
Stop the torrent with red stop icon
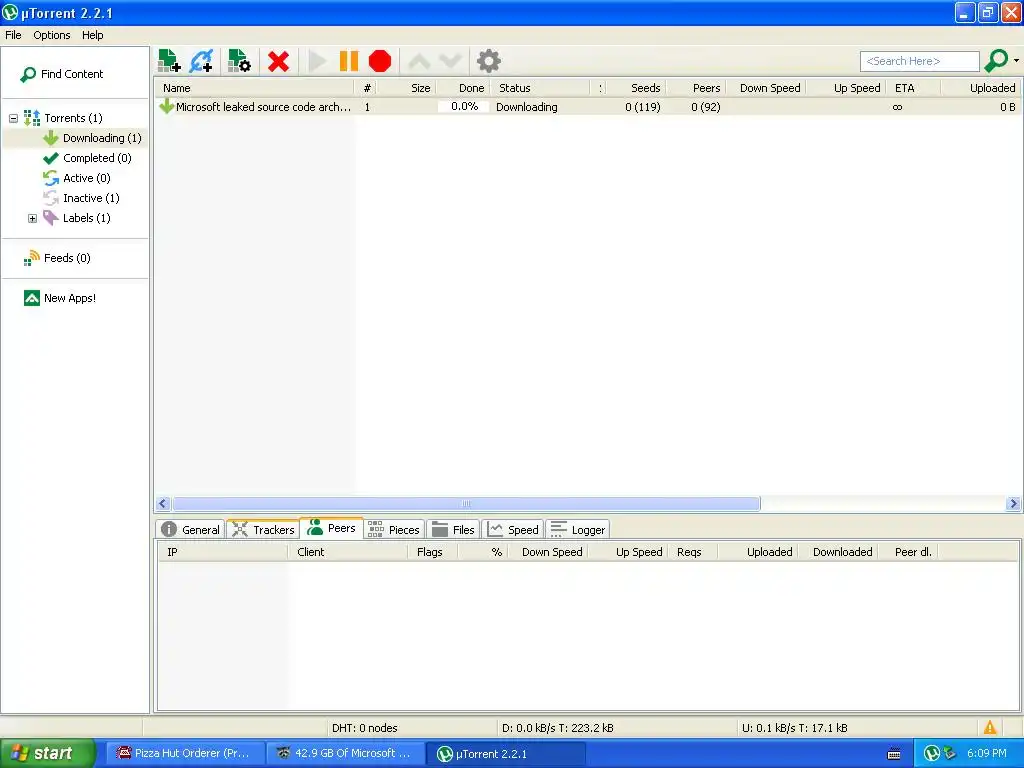379,61
